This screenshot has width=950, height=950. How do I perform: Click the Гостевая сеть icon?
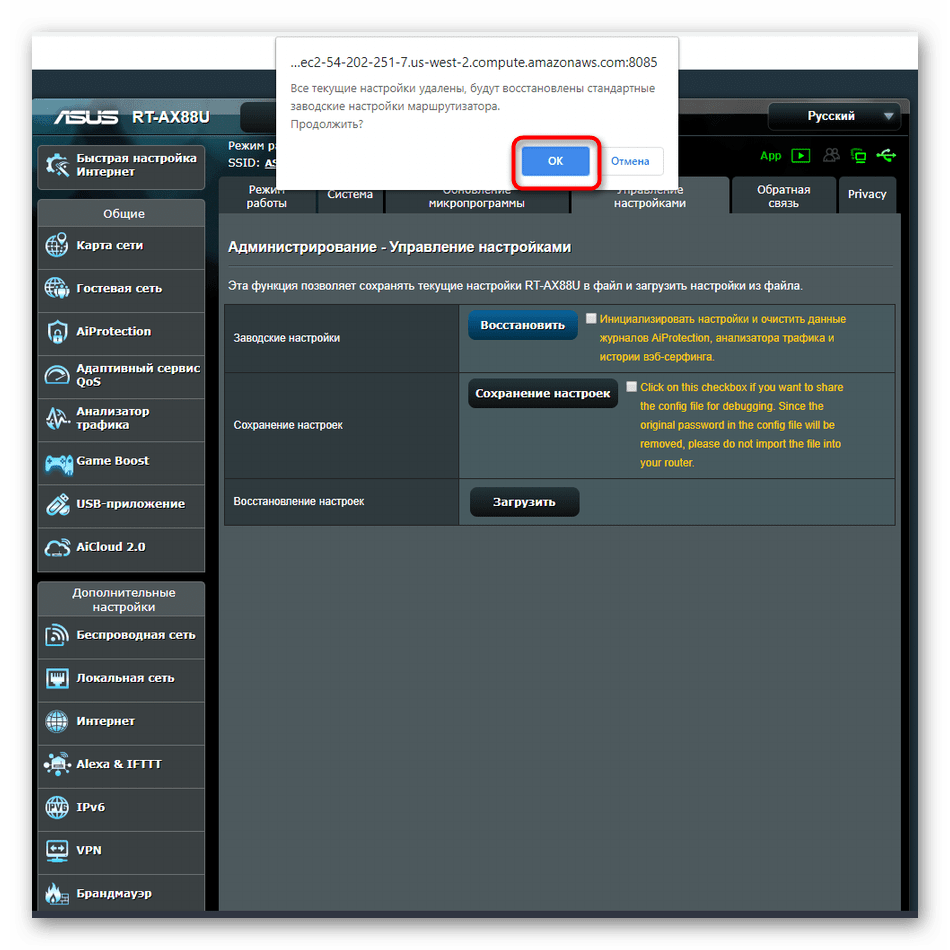pyautogui.click(x=57, y=288)
